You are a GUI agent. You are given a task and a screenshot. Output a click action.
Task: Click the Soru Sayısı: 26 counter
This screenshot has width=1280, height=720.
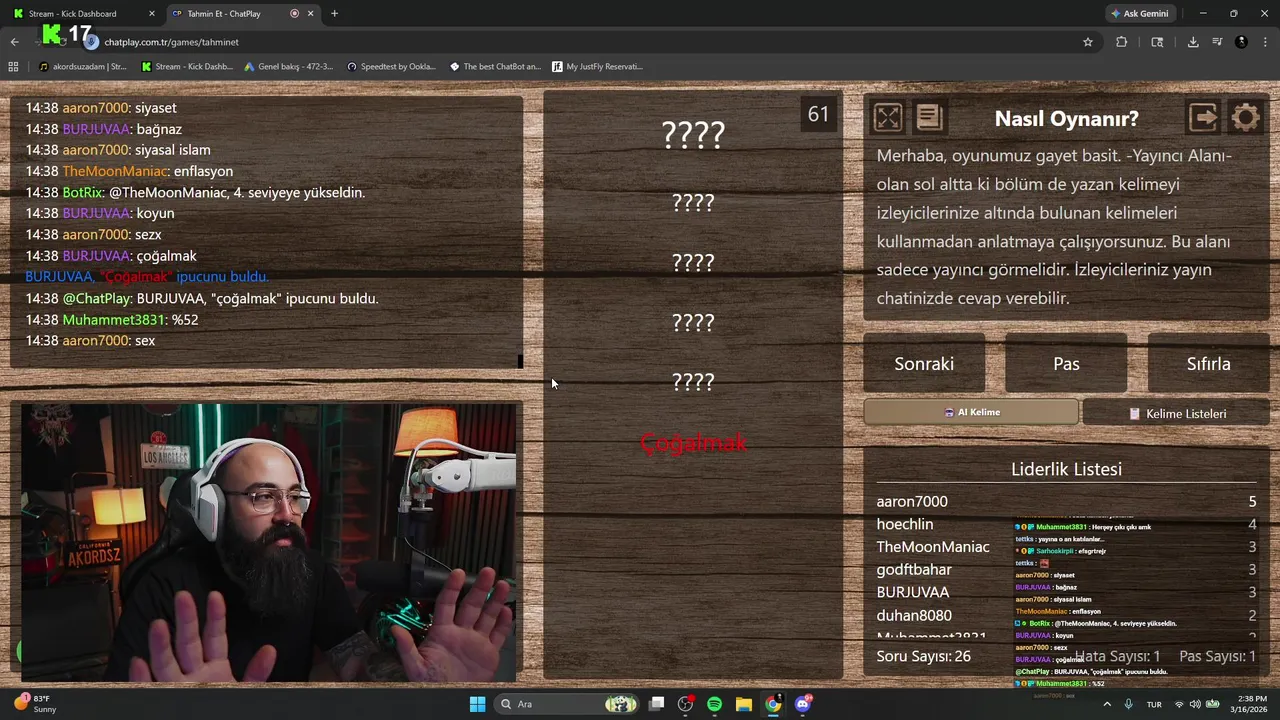tap(923, 656)
